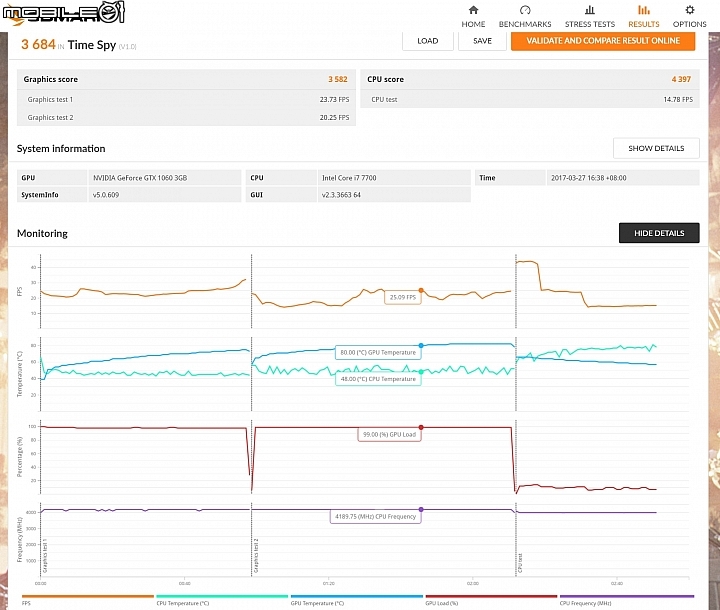Click the 20.25 FPS value
Viewport: 720px width, 610px height.
pos(334,118)
